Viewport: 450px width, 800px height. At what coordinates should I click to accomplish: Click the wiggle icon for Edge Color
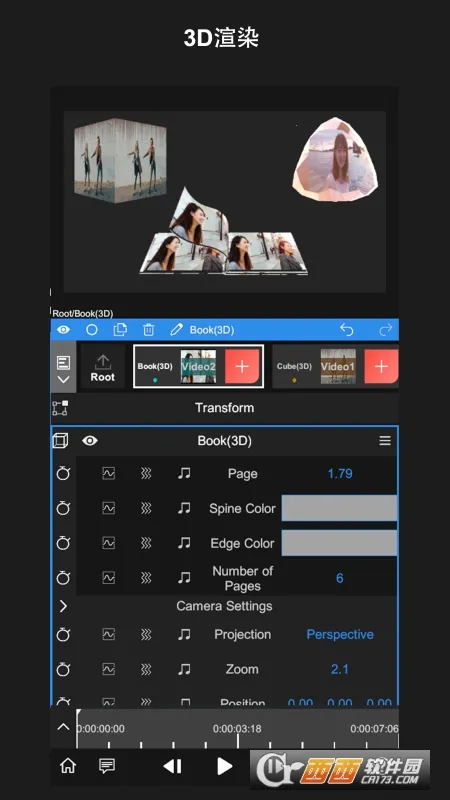pyautogui.click(x=146, y=543)
